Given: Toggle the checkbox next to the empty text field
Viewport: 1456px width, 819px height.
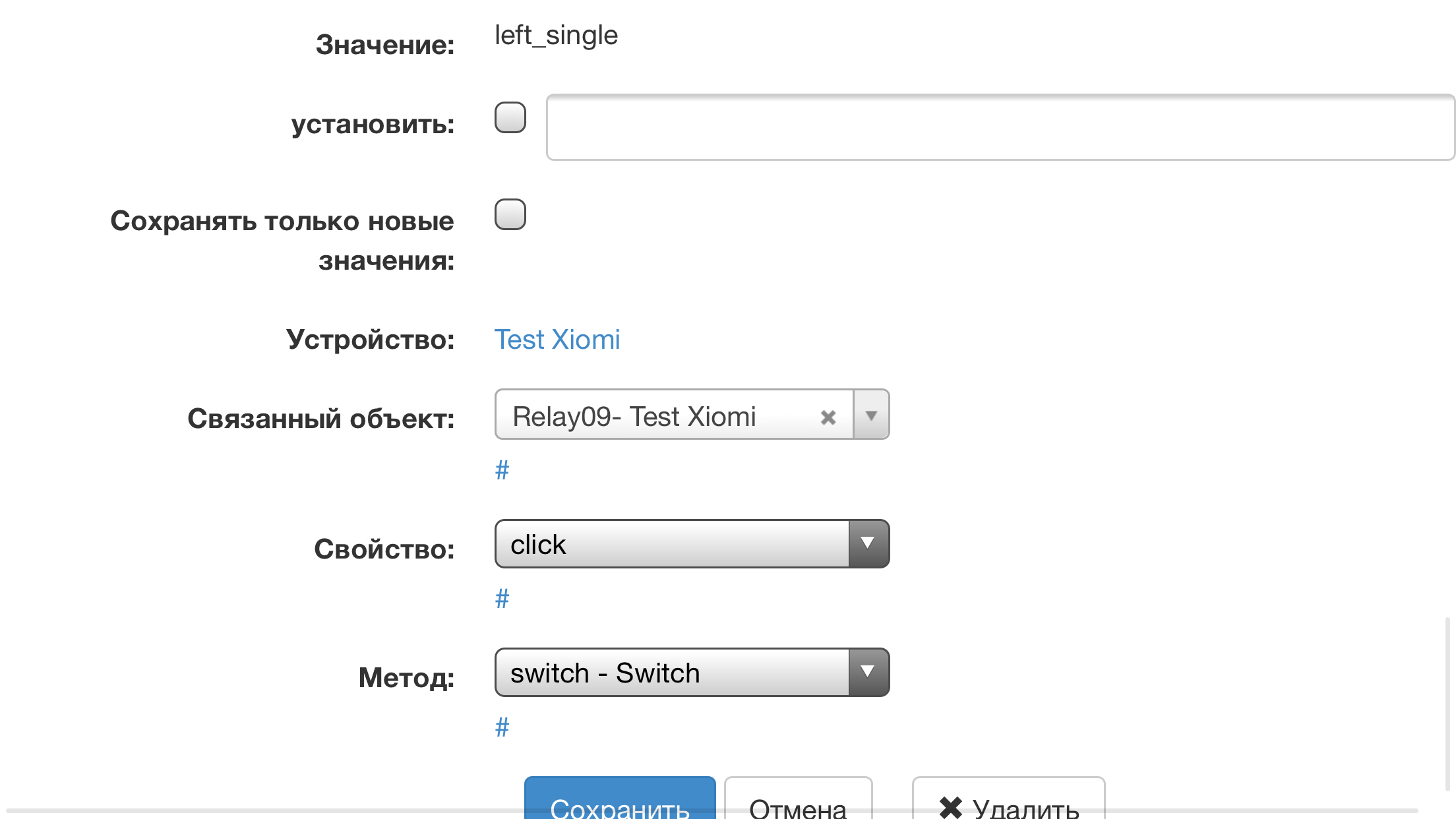Looking at the screenshot, I should click(x=509, y=118).
